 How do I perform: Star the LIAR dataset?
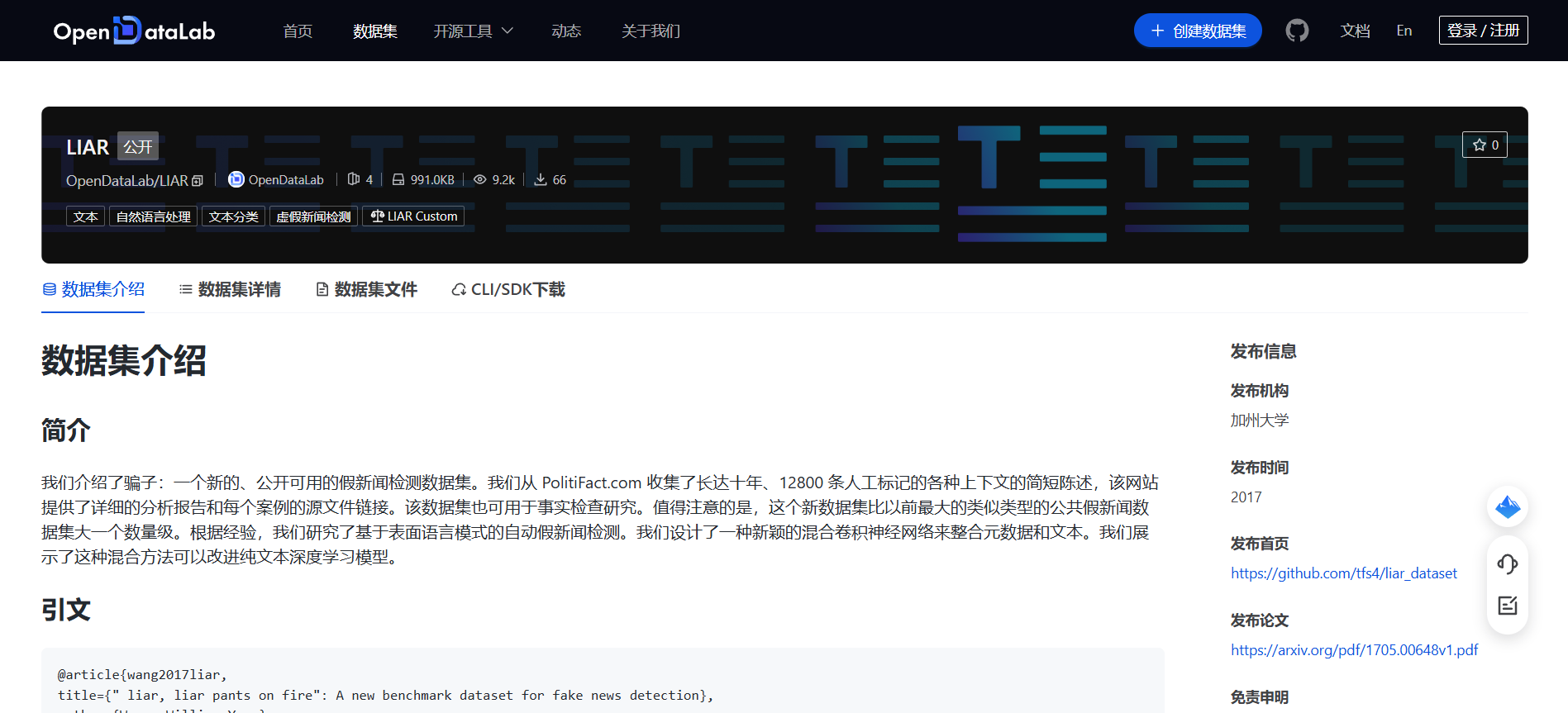(1485, 145)
